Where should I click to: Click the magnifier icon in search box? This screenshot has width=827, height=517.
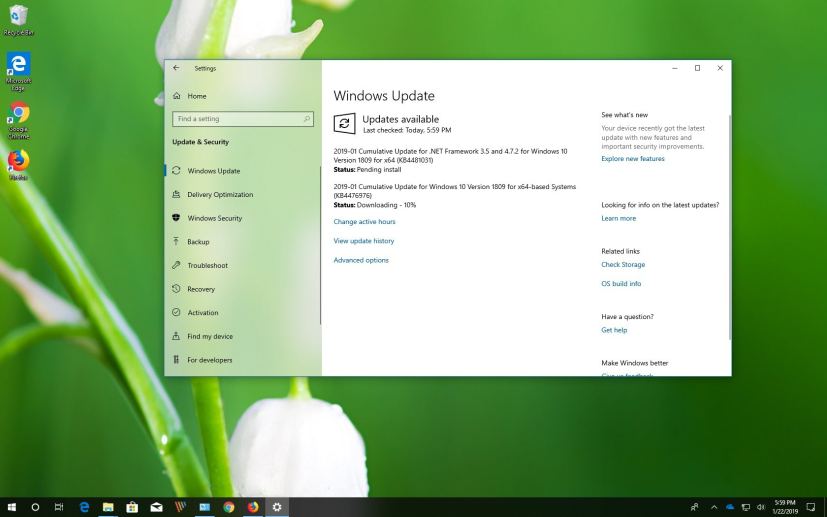point(306,119)
